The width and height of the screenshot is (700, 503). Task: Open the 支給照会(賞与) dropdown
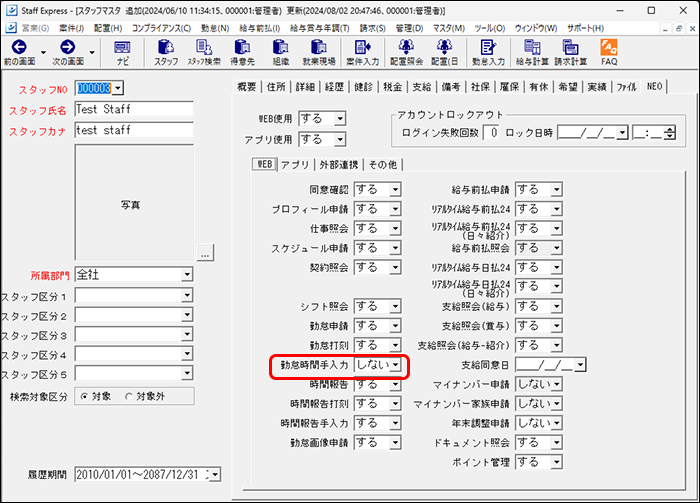[x=556, y=326]
